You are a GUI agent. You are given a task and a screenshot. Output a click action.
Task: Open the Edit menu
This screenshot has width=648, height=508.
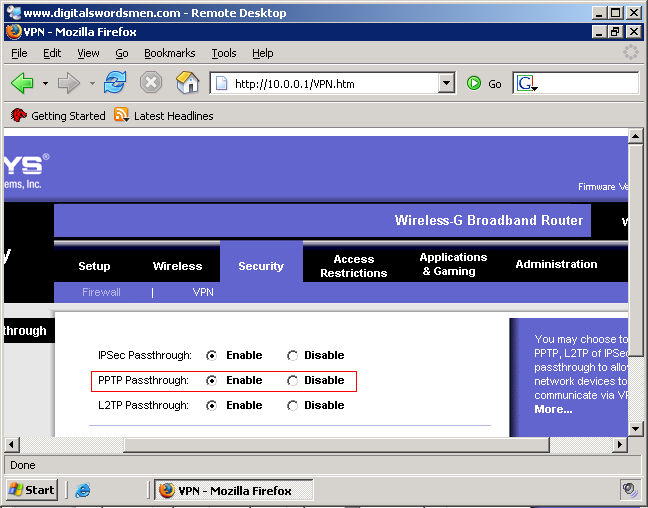click(x=52, y=53)
